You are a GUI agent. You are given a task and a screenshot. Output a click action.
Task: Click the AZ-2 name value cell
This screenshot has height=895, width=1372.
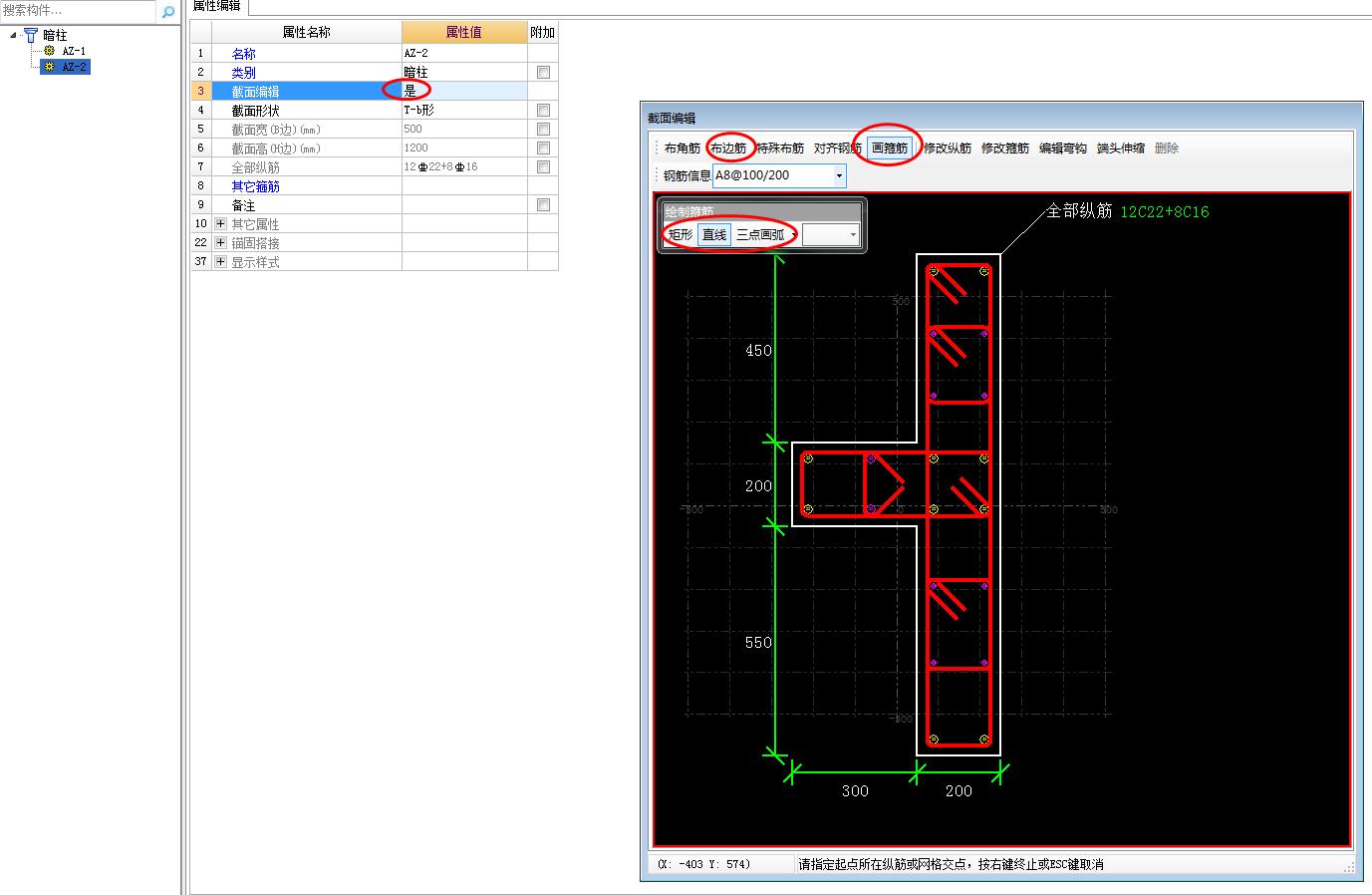coord(464,53)
